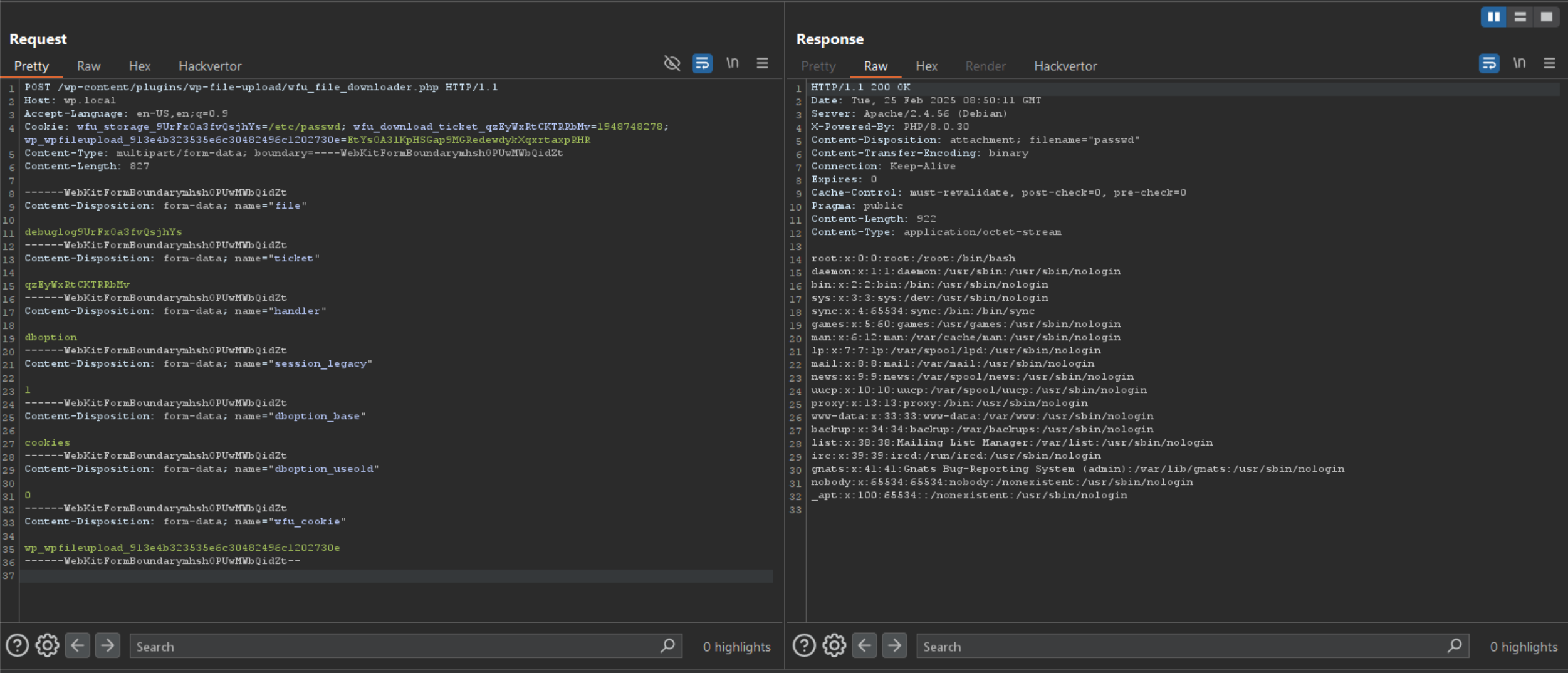Go to previous match in Request search
The image size is (1568, 673).
(x=78, y=645)
